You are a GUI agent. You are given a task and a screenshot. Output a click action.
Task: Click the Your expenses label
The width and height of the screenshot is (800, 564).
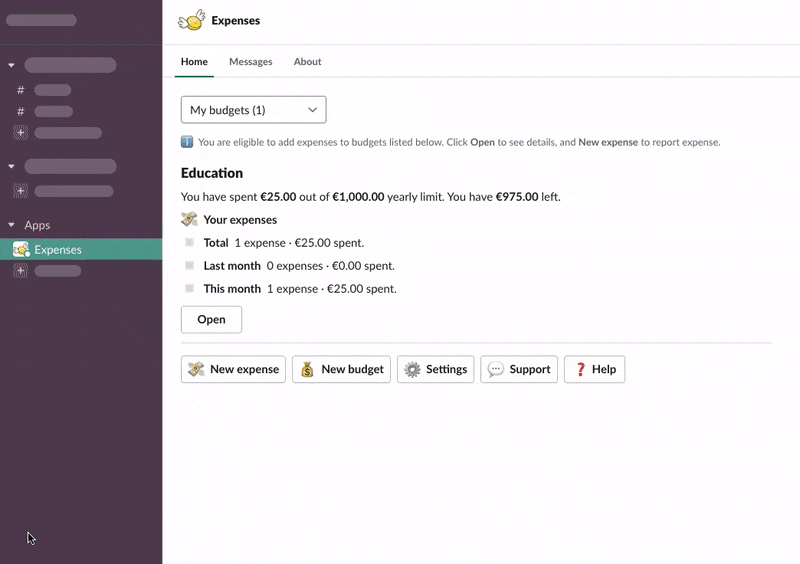pyautogui.click(x=240, y=220)
